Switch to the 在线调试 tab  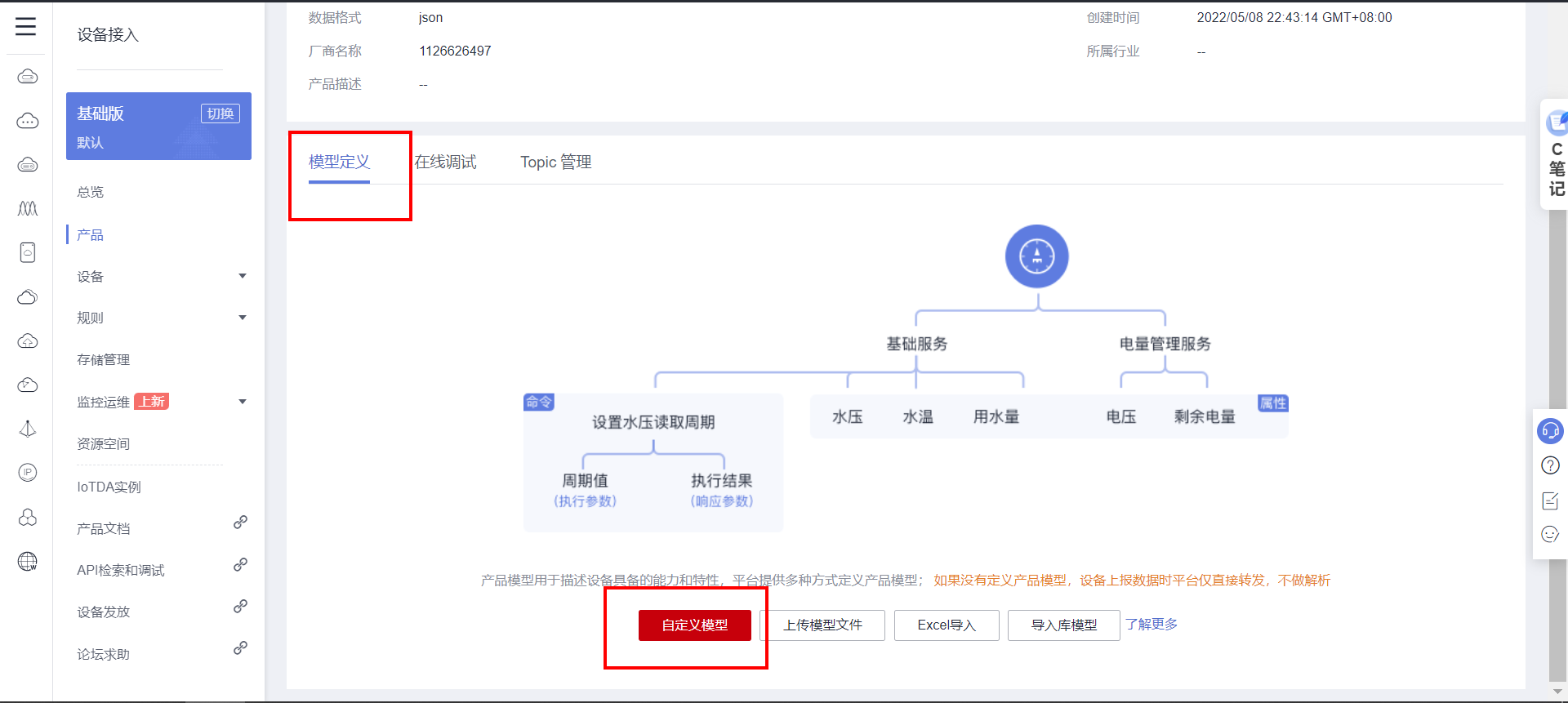point(445,162)
